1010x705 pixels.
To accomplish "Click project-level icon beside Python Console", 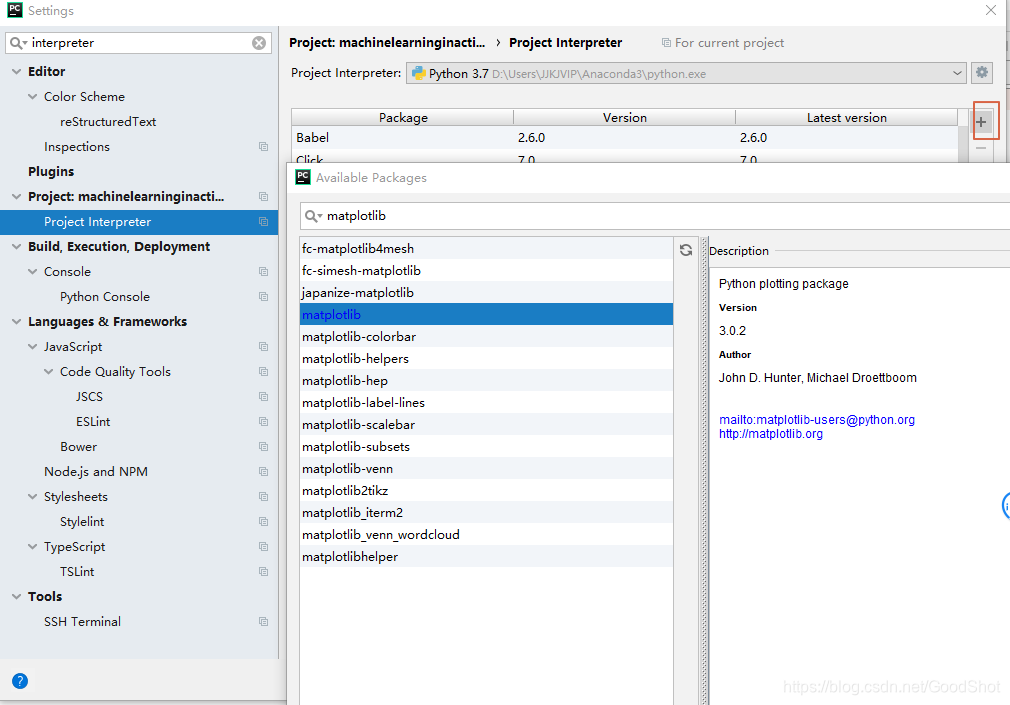I will click(263, 296).
